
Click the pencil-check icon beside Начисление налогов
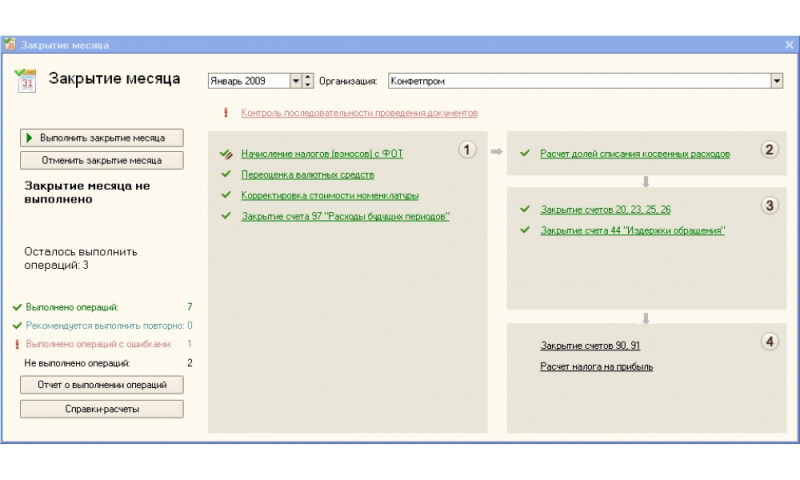(226, 154)
